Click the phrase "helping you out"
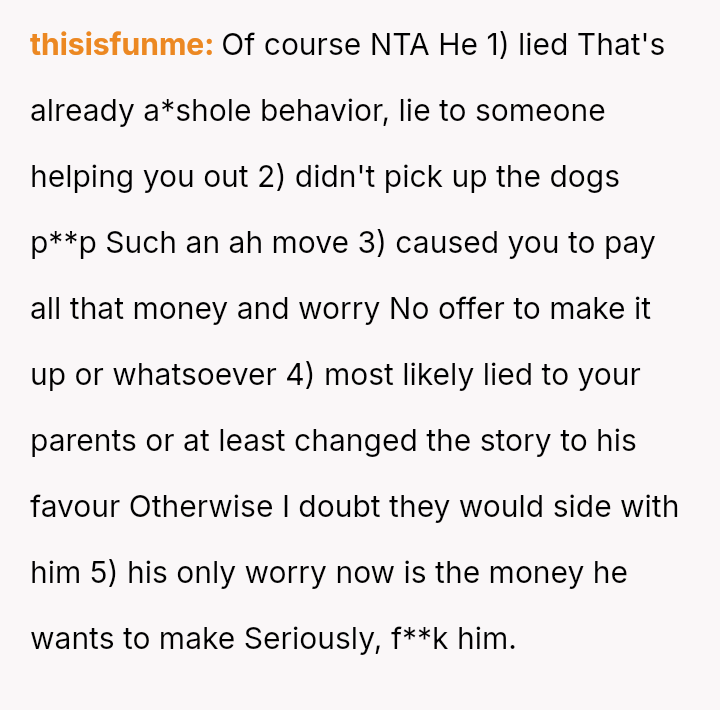 coord(139,177)
